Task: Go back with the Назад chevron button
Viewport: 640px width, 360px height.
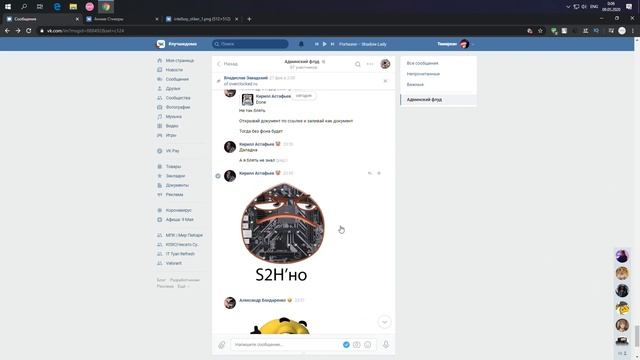Action: click(227, 64)
